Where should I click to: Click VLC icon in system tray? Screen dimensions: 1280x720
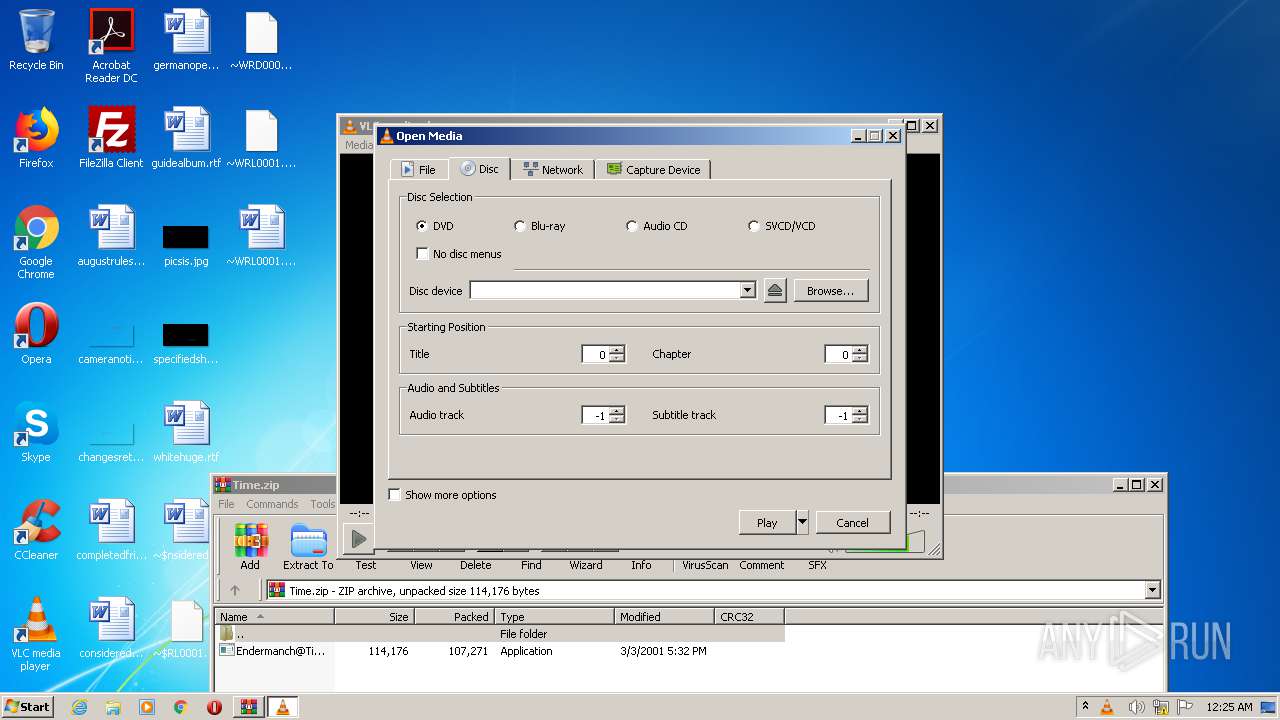[1107, 707]
